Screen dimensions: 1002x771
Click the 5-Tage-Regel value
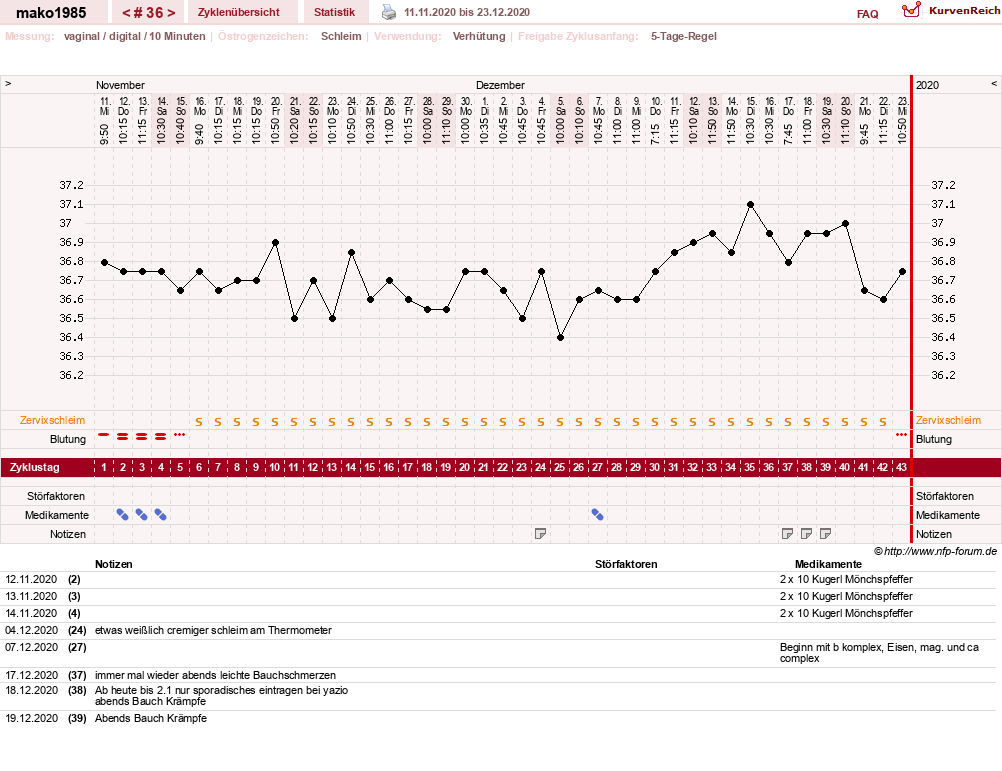[684, 36]
